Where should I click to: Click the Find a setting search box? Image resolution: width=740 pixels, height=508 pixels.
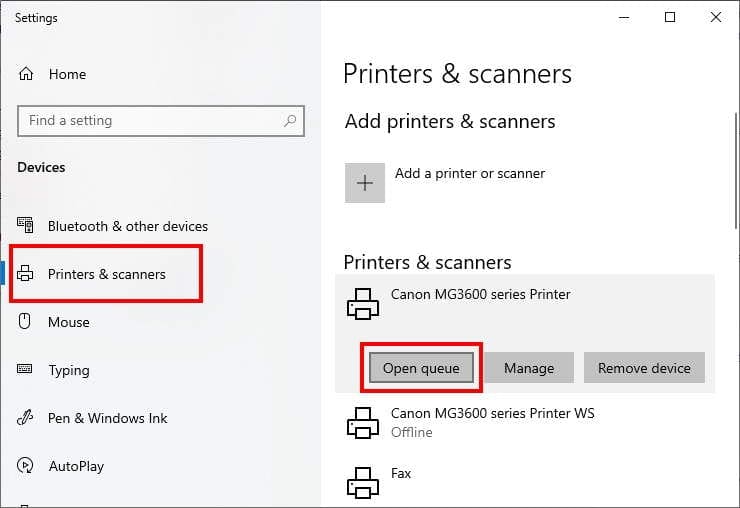(161, 121)
